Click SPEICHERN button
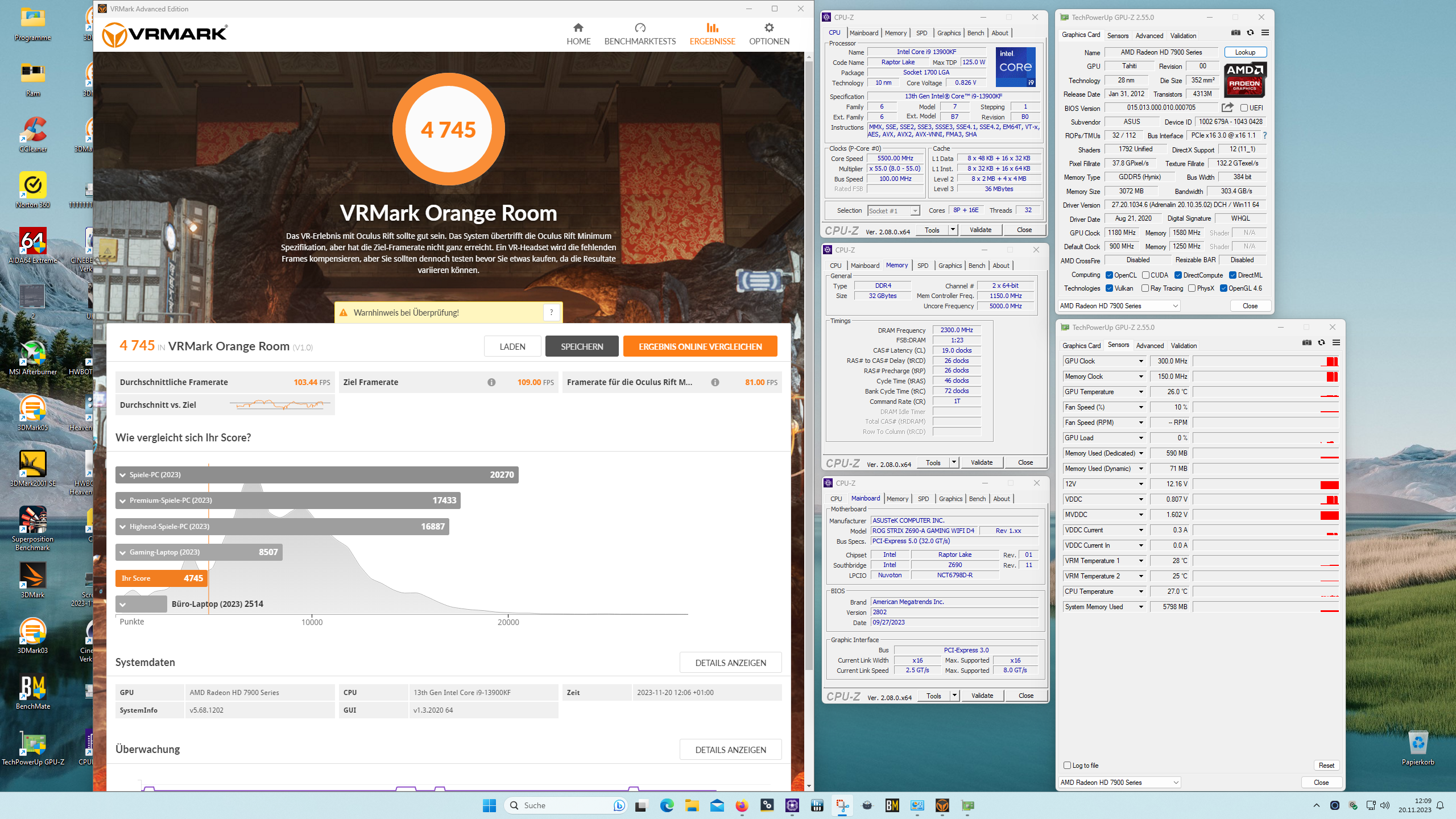Viewport: 1456px width, 819px height. tap(582, 346)
